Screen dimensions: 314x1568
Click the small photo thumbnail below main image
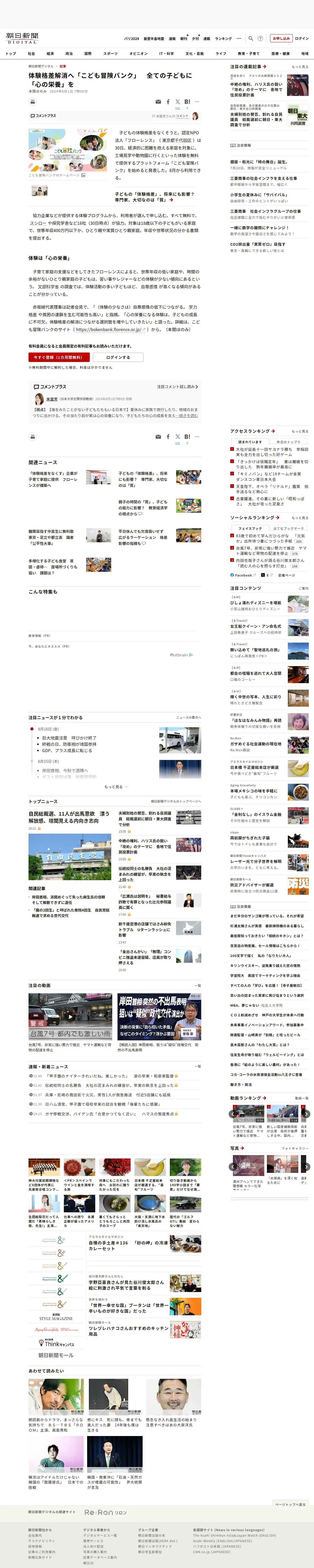tap(40, 191)
